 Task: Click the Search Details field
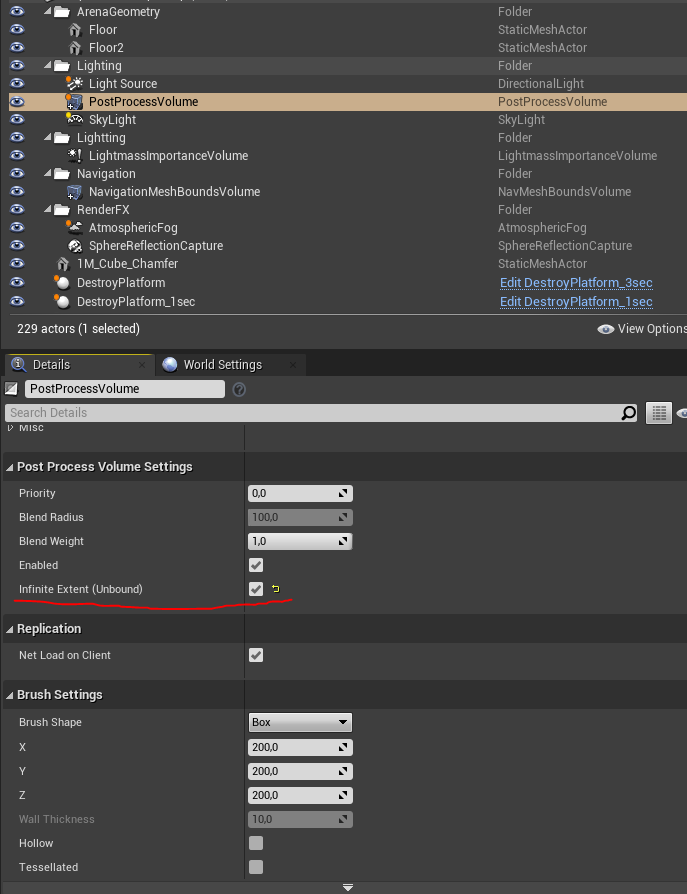click(320, 413)
